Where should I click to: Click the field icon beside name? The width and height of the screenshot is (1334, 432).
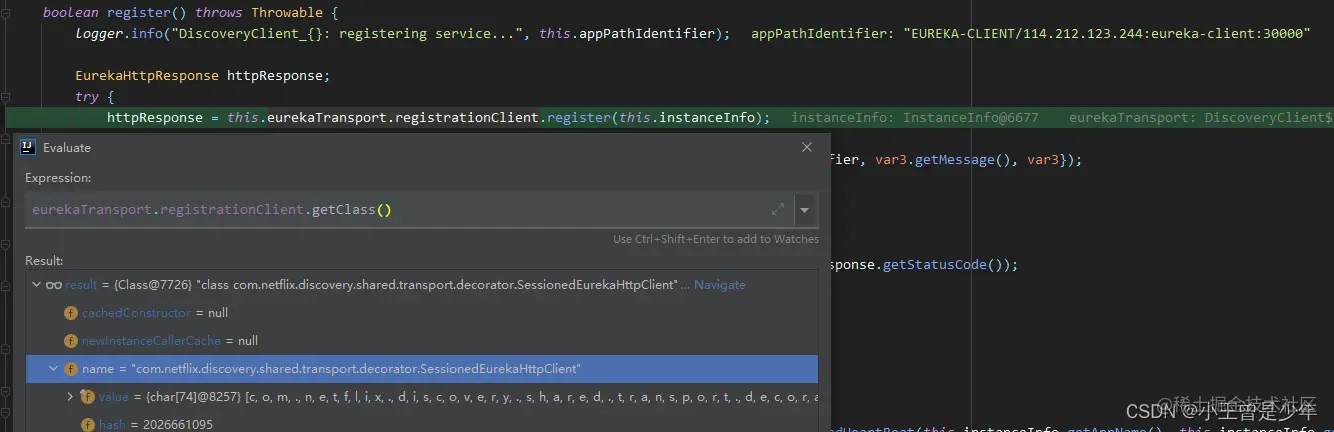[71, 369]
